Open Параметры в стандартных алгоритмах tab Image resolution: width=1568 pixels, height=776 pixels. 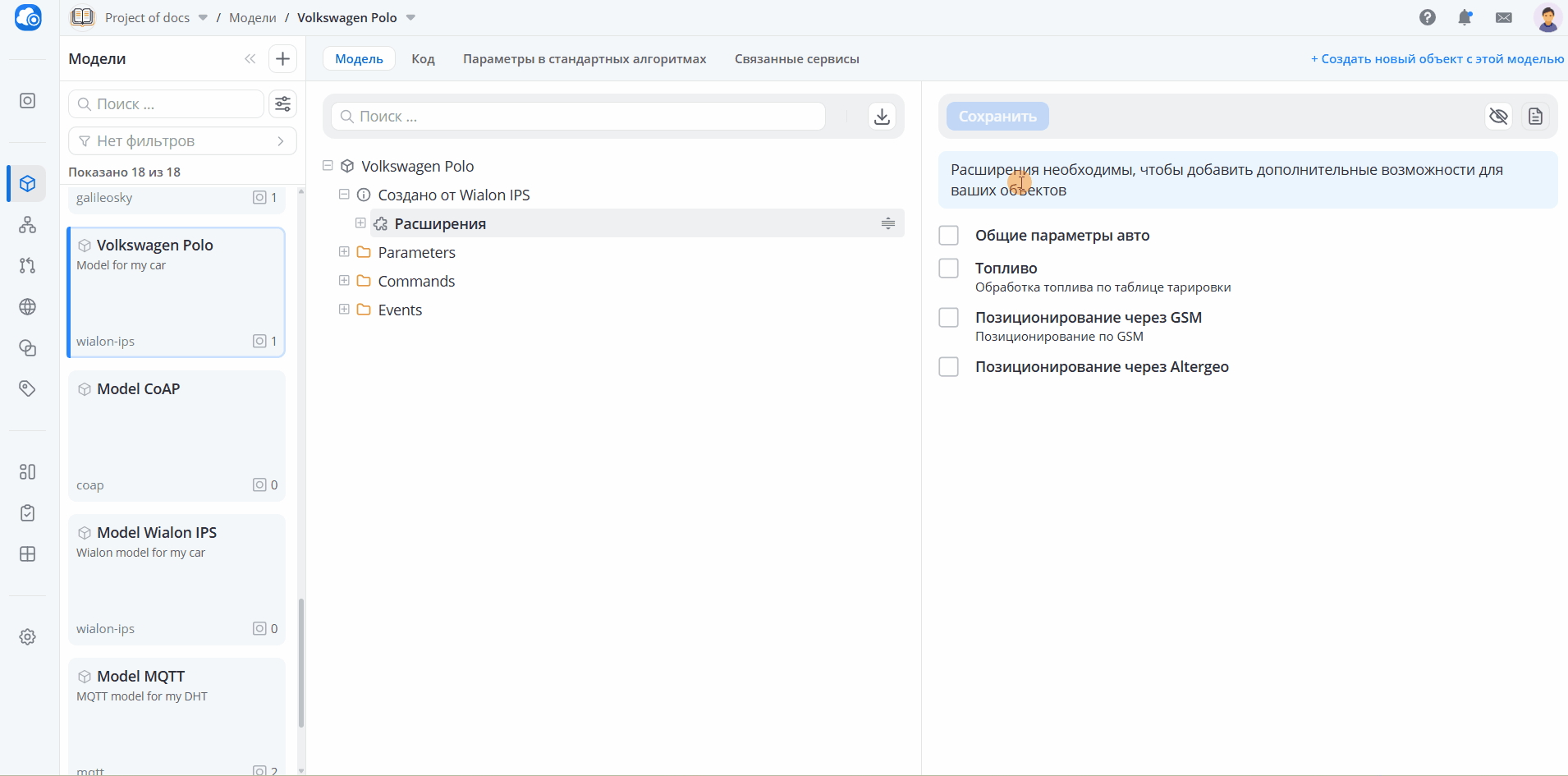(585, 59)
